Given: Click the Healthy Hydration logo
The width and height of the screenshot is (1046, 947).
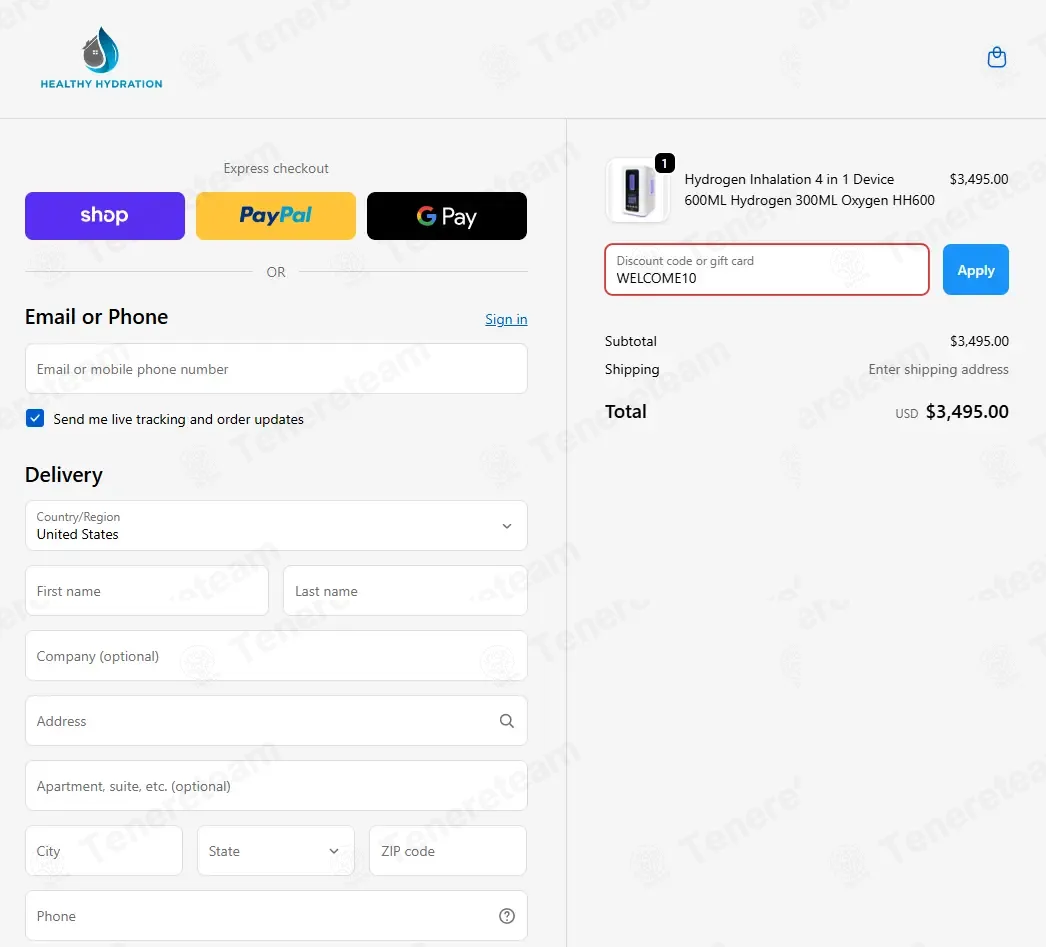Looking at the screenshot, I should (x=101, y=58).
